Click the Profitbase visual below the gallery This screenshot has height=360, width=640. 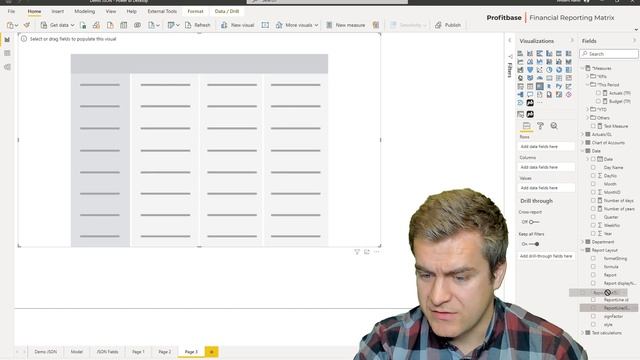[x=530, y=114]
